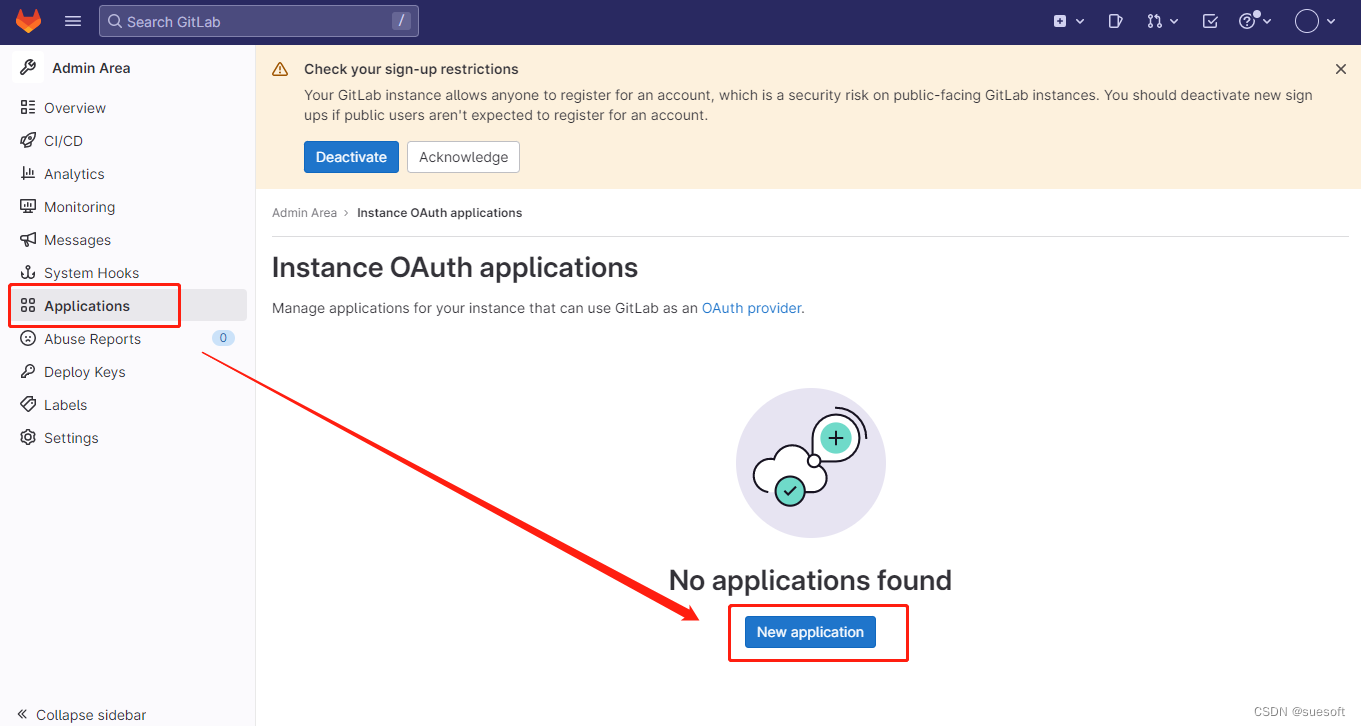Click the Abuse Reports count badge
Image resolution: width=1361 pixels, height=726 pixels.
pos(223,338)
